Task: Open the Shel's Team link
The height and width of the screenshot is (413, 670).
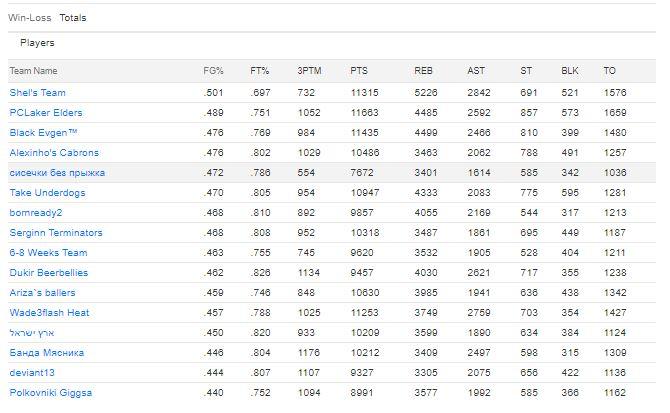Action: (x=38, y=93)
